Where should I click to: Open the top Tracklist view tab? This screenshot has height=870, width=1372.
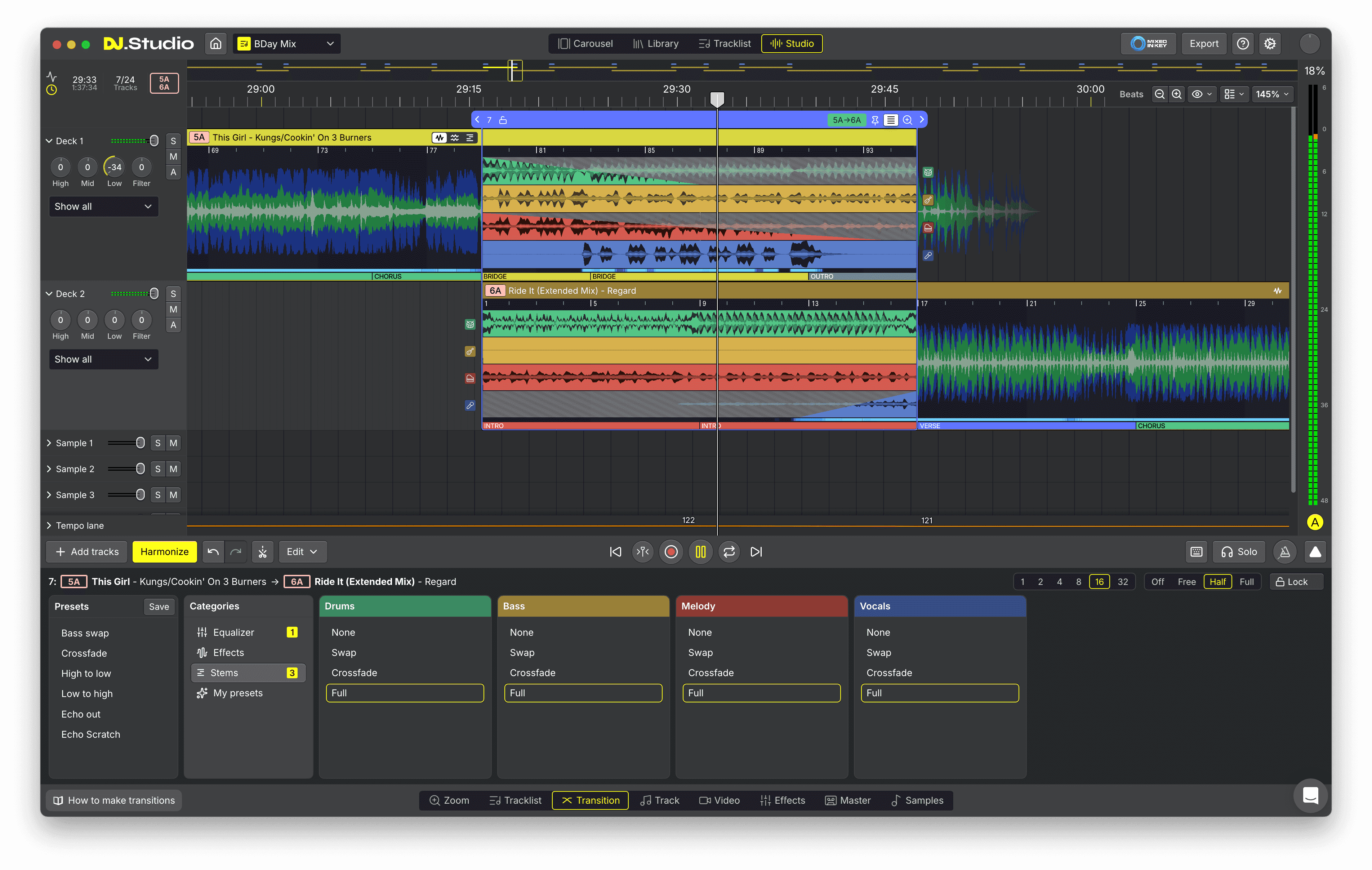724,43
